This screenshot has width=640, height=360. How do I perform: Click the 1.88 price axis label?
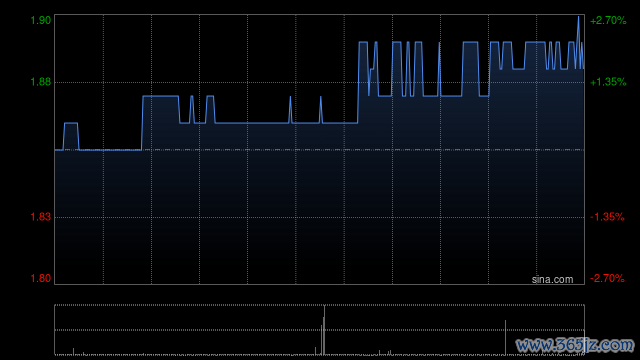tap(41, 82)
